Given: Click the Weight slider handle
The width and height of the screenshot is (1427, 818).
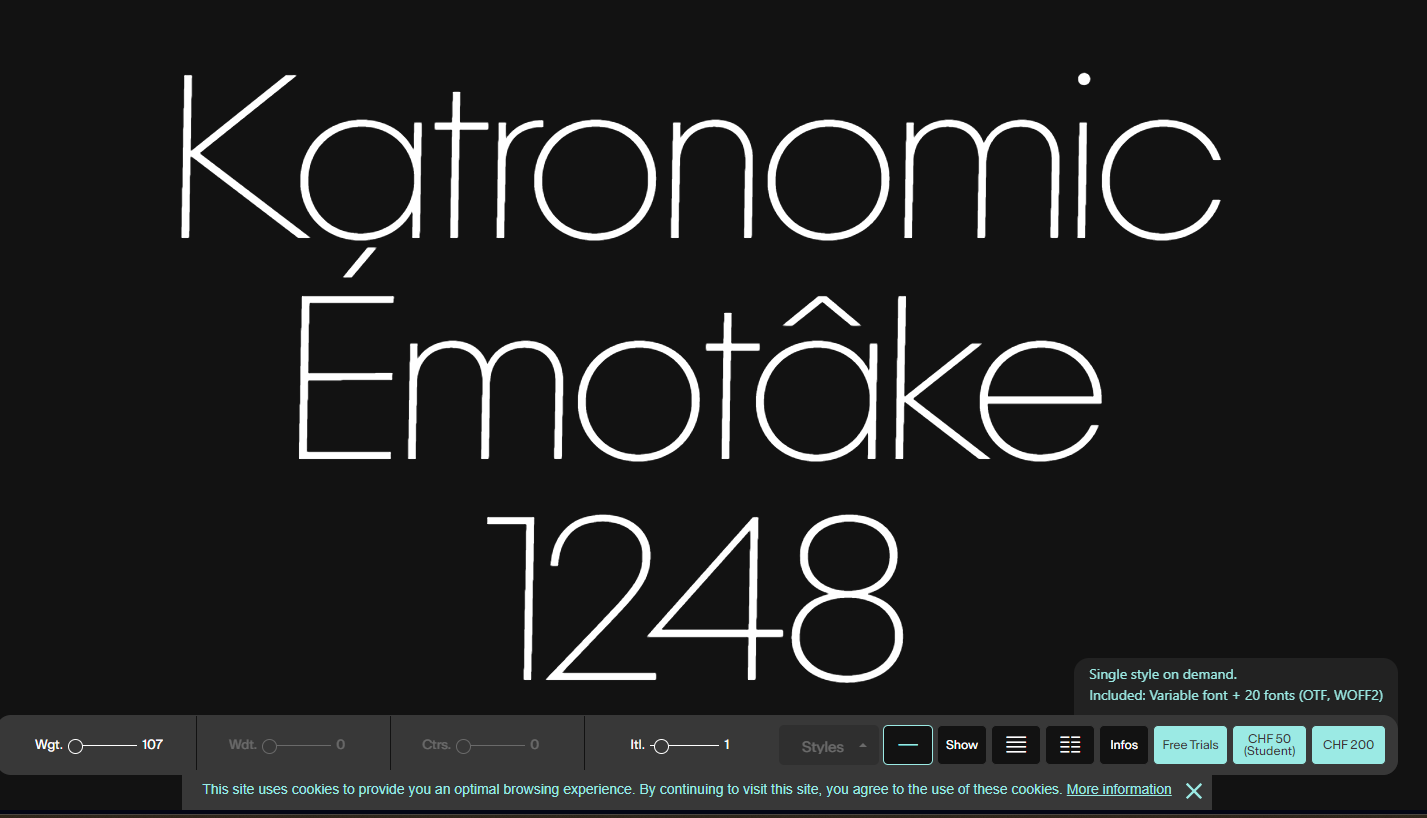Looking at the screenshot, I should coord(75,746).
